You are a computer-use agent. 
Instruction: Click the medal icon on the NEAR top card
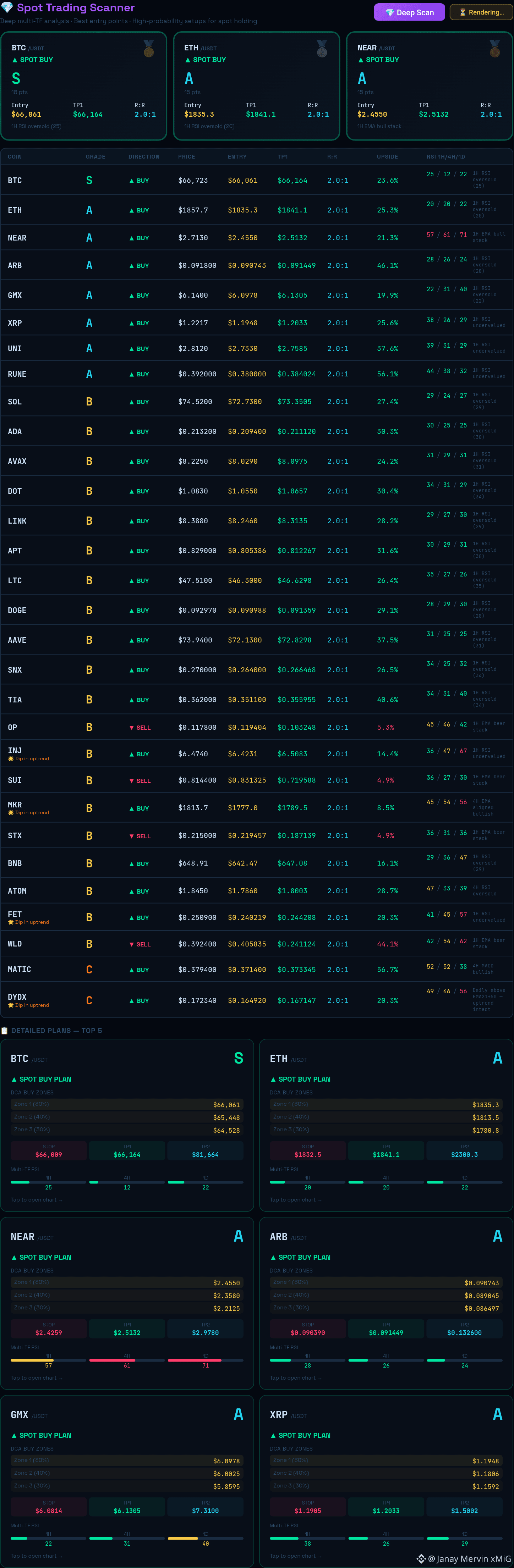coord(494,49)
